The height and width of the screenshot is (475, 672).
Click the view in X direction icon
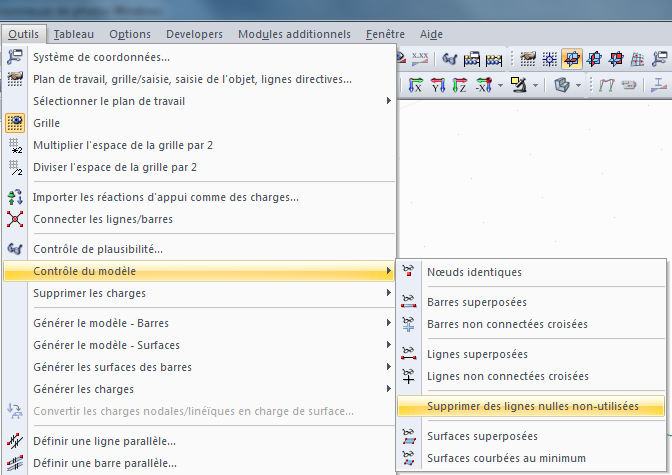coord(416,85)
